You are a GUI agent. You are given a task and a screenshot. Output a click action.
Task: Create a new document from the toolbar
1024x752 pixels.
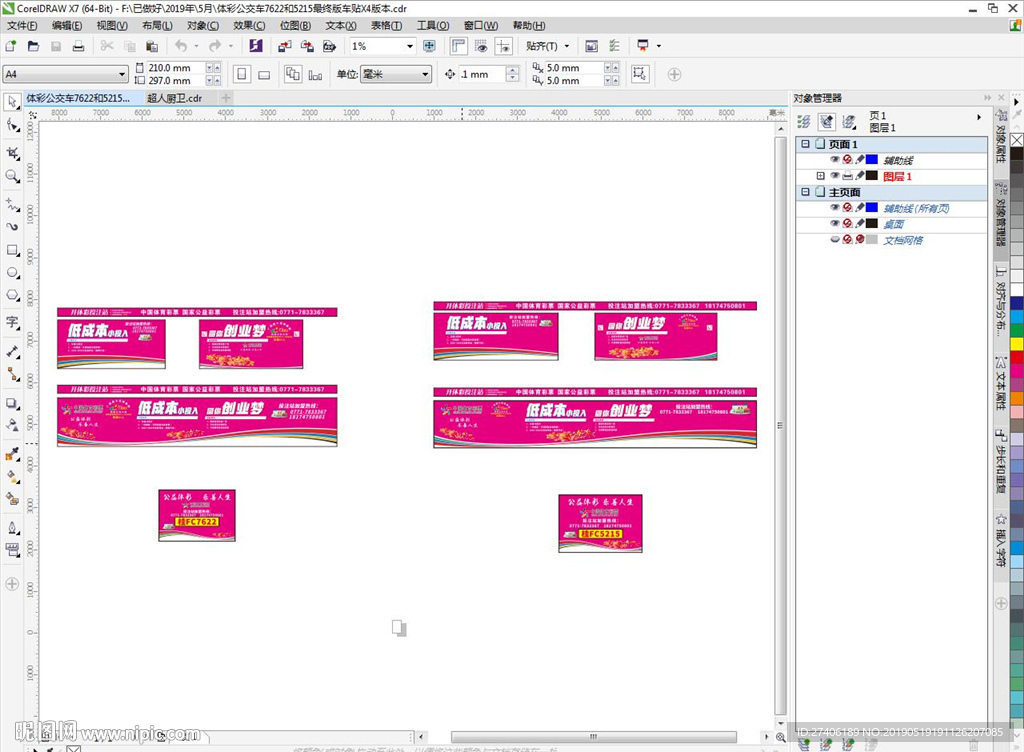11,46
